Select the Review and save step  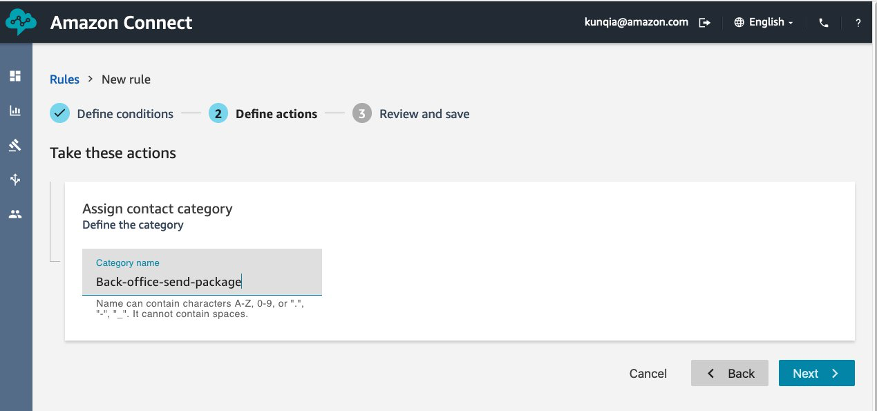[411, 113]
